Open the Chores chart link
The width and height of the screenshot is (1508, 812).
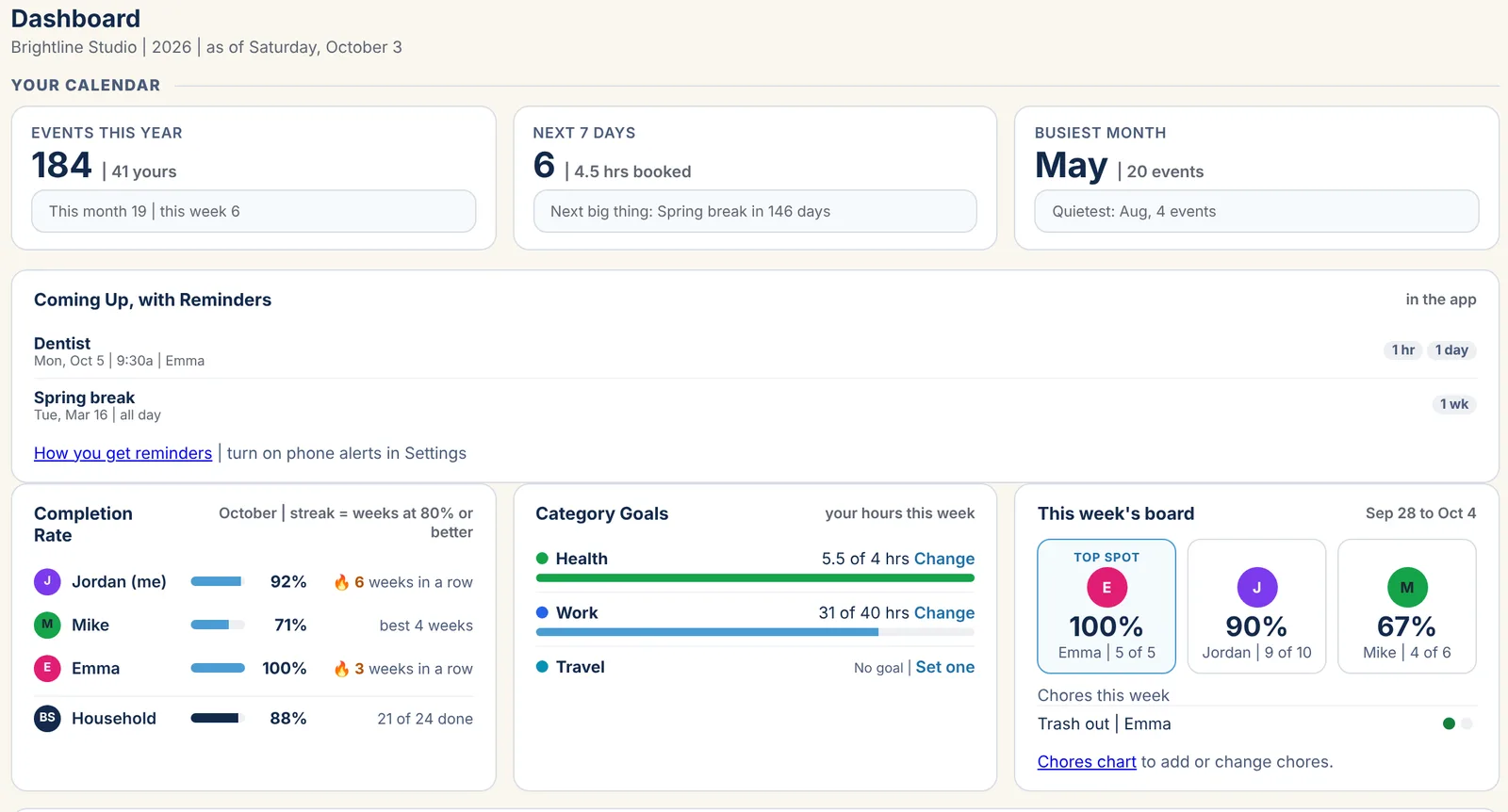pos(1087,762)
